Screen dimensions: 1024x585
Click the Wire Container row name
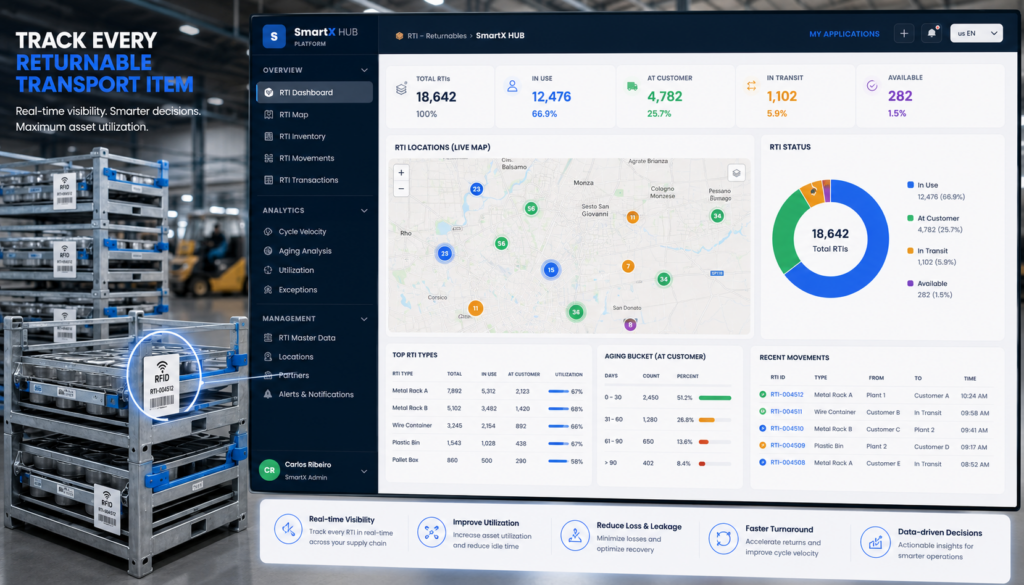[x=411, y=426]
